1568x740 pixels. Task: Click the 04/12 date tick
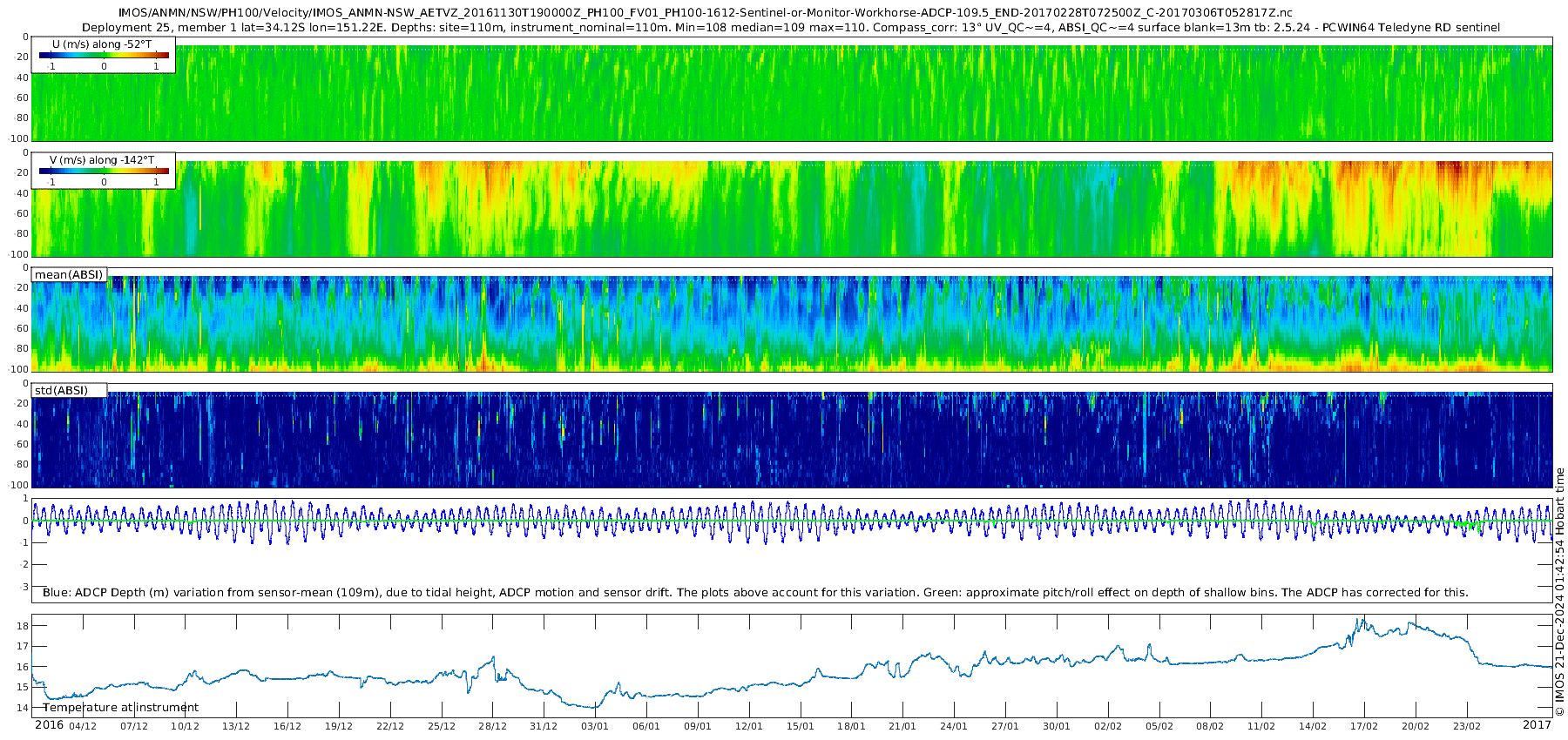[83, 726]
